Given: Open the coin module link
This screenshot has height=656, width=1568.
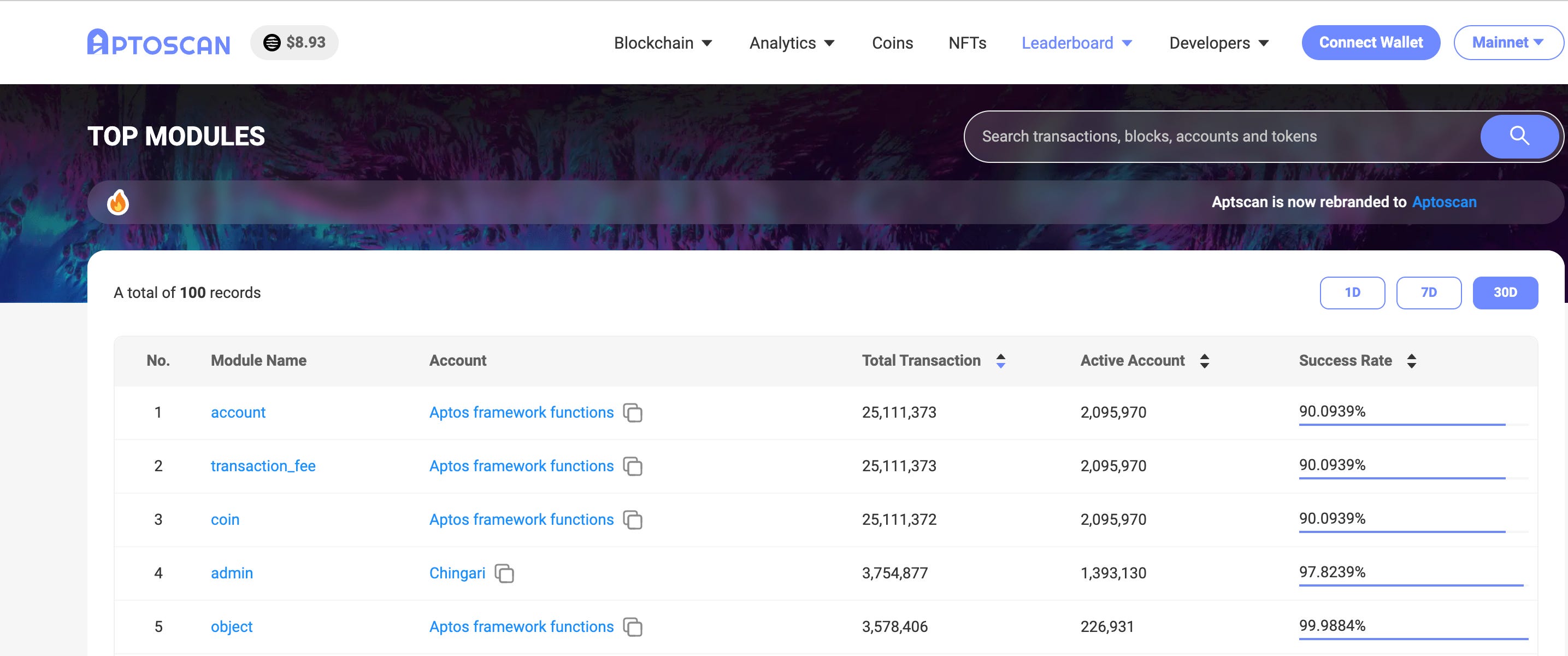Looking at the screenshot, I should [225, 519].
